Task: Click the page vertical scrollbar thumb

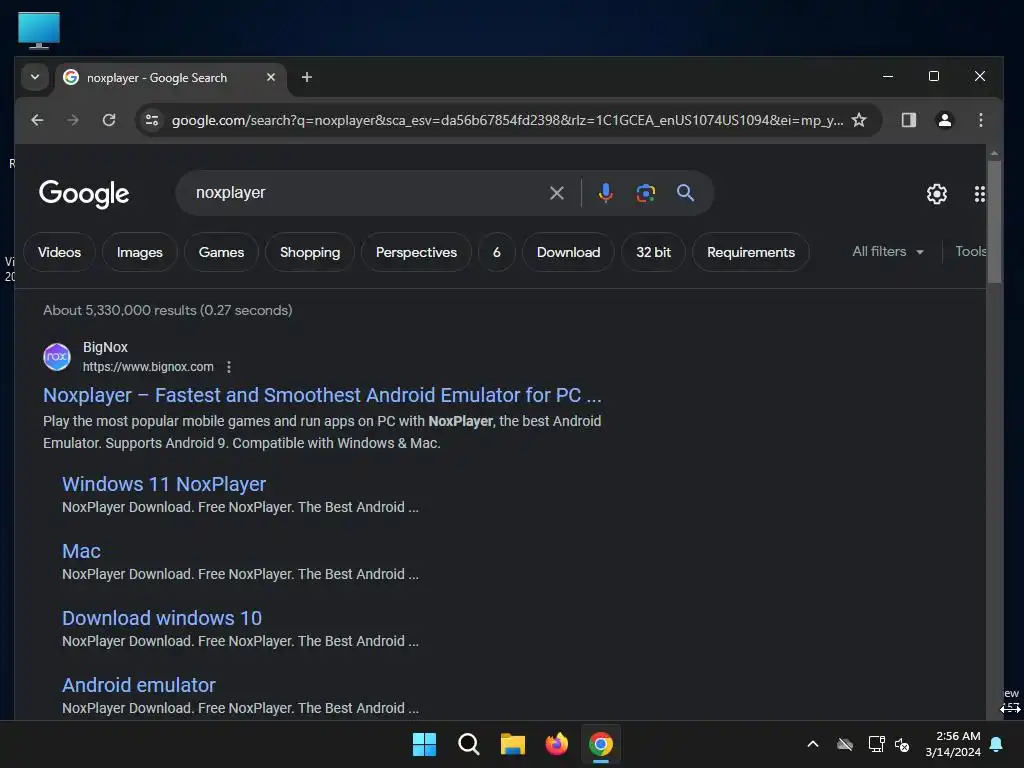Action: click(x=994, y=221)
